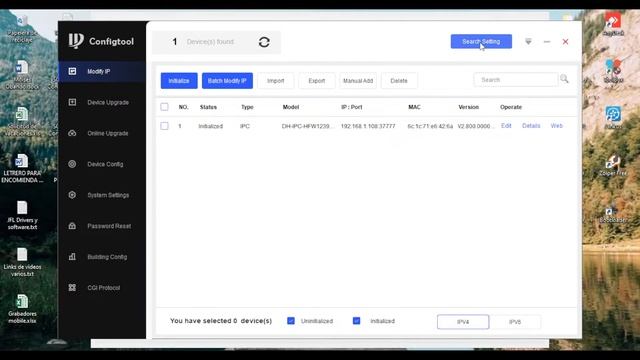
Task: Open the Modify IP section icon
Action: 72,71
